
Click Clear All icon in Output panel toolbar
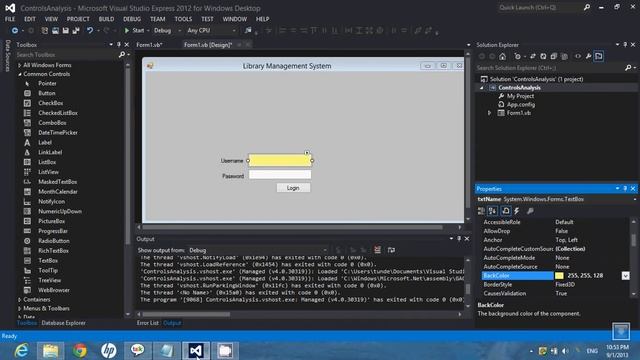[x=378, y=250]
